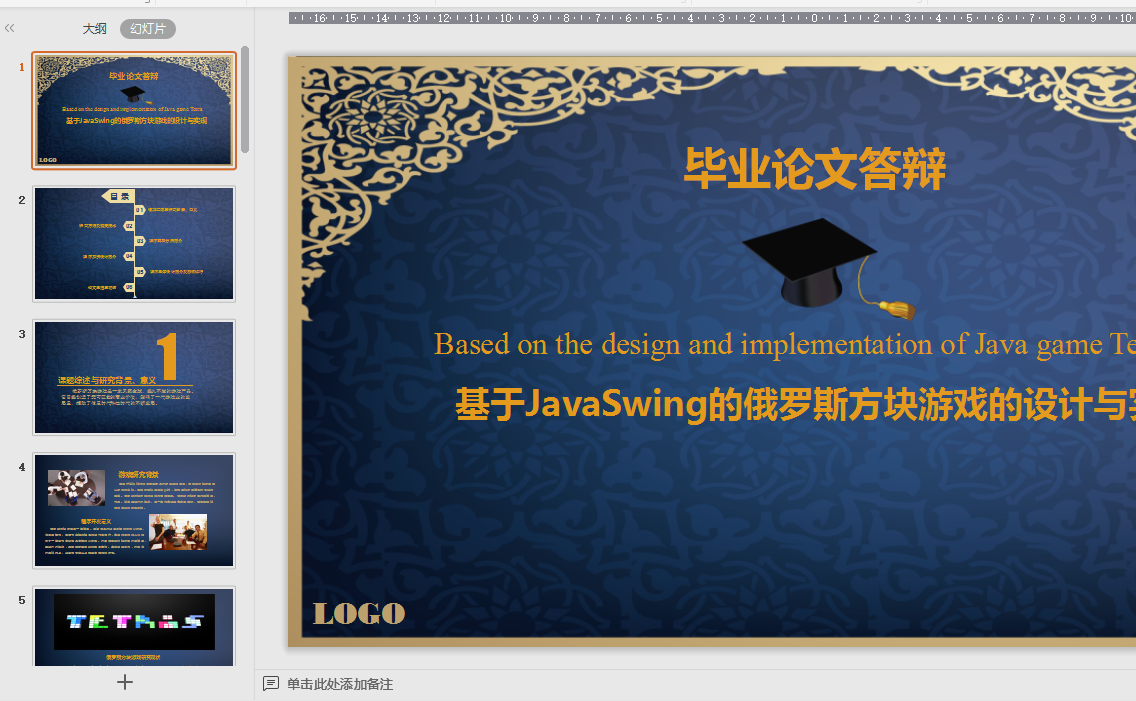
Task: Select slide 5 thumbnail with TETRIS logo
Action: (134, 626)
